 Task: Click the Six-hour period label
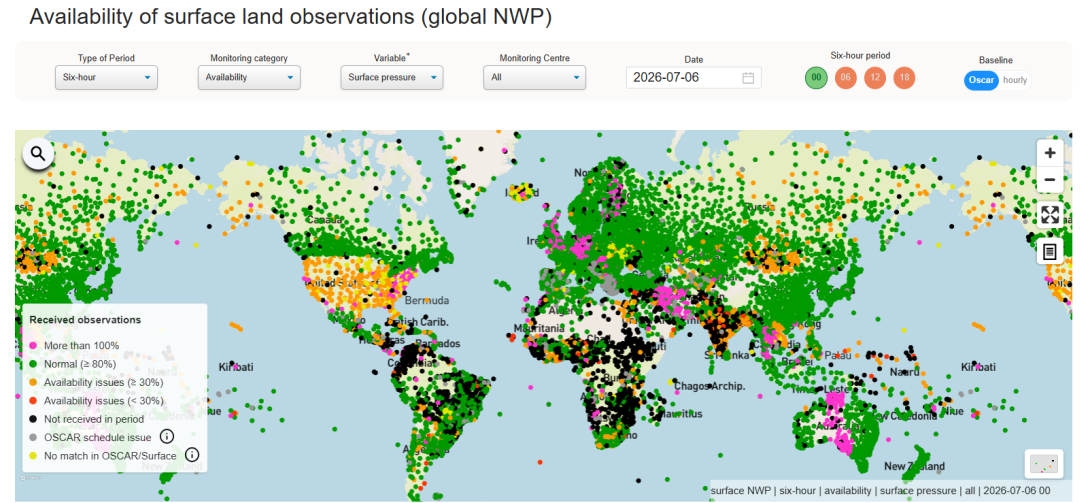860,56
